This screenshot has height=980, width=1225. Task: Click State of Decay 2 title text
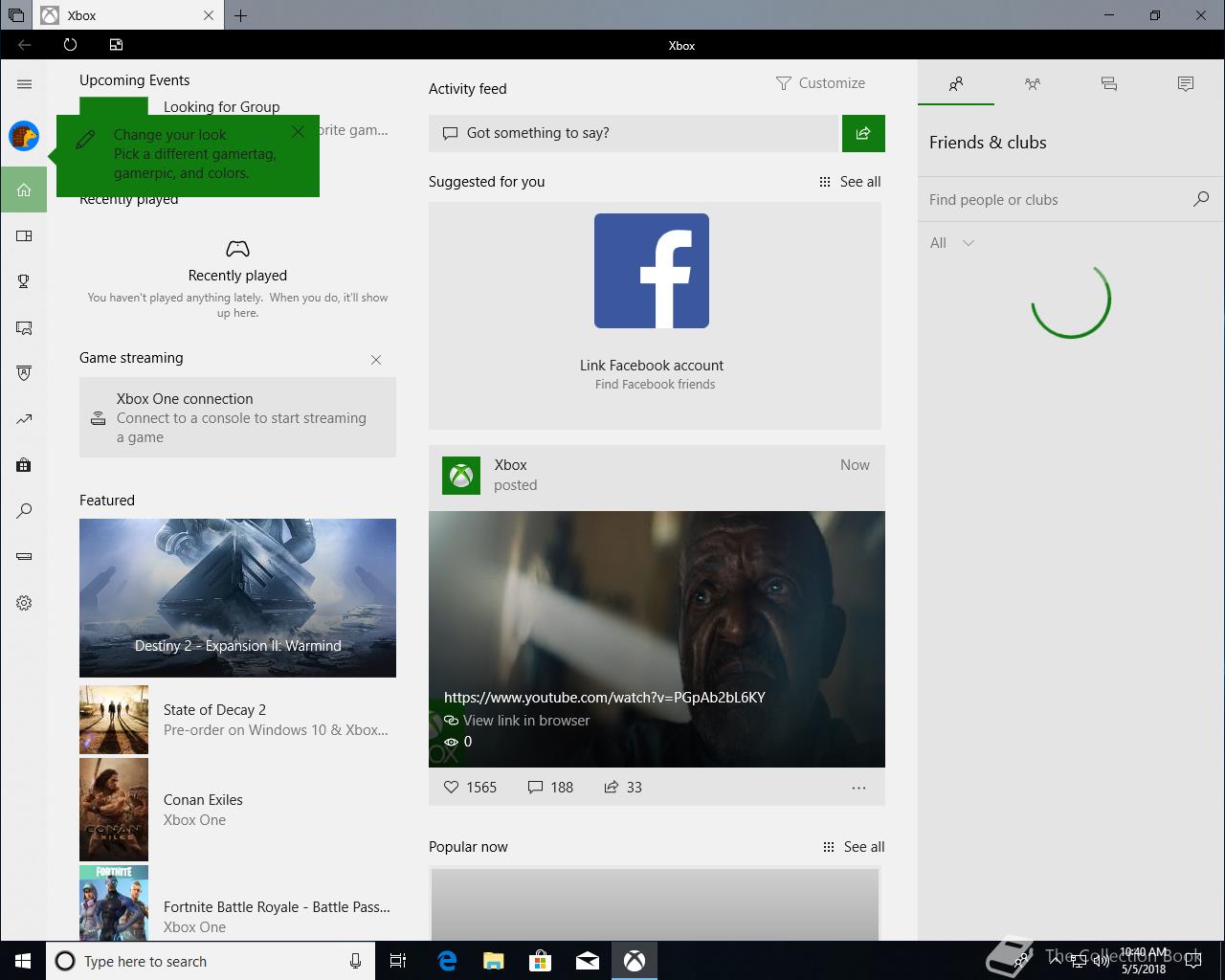pyautogui.click(x=214, y=710)
